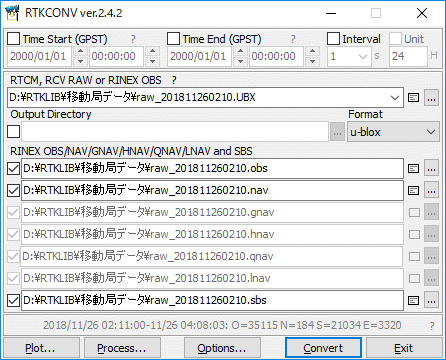Click the Unit hours field showing 24
This screenshot has height=360, width=446.
point(408,56)
